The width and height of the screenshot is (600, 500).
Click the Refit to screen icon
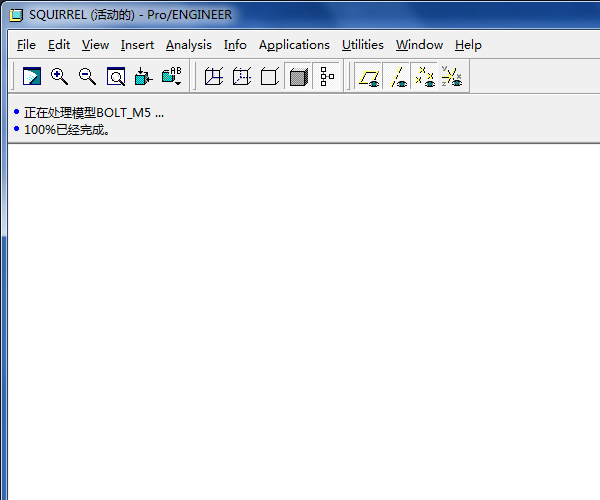coord(116,76)
